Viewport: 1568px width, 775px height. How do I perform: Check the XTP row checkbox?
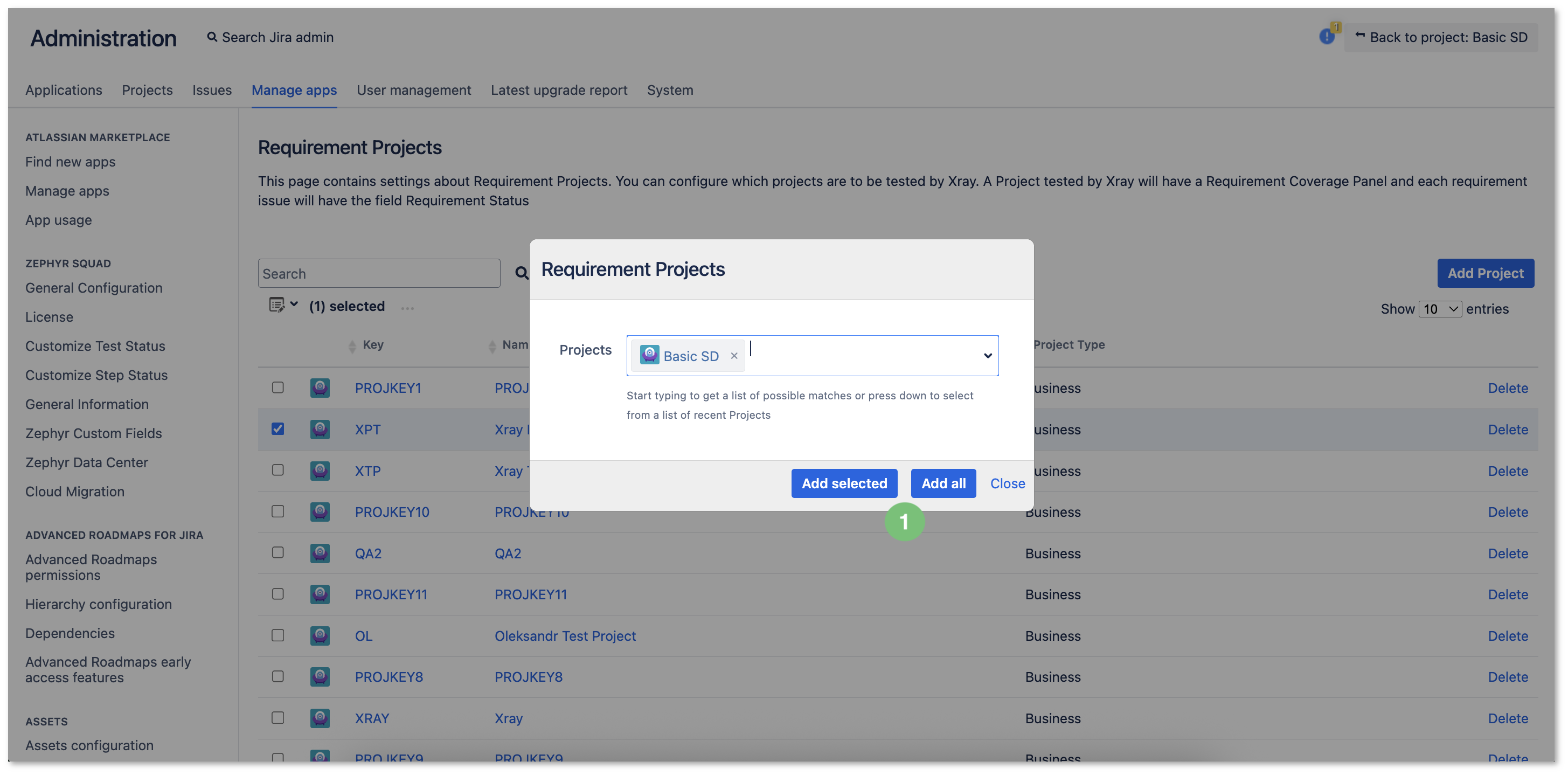point(277,470)
